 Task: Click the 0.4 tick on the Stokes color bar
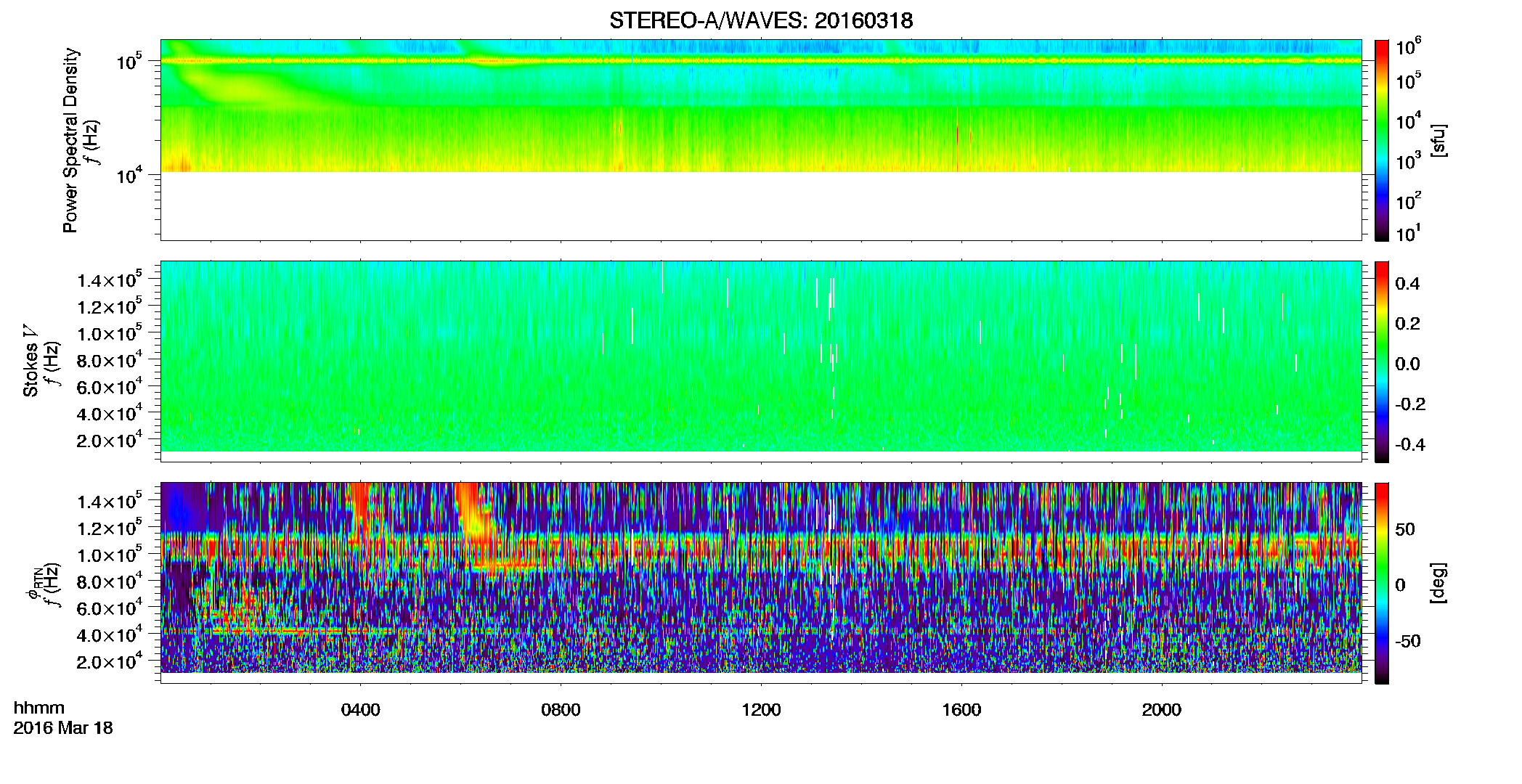(x=1407, y=284)
